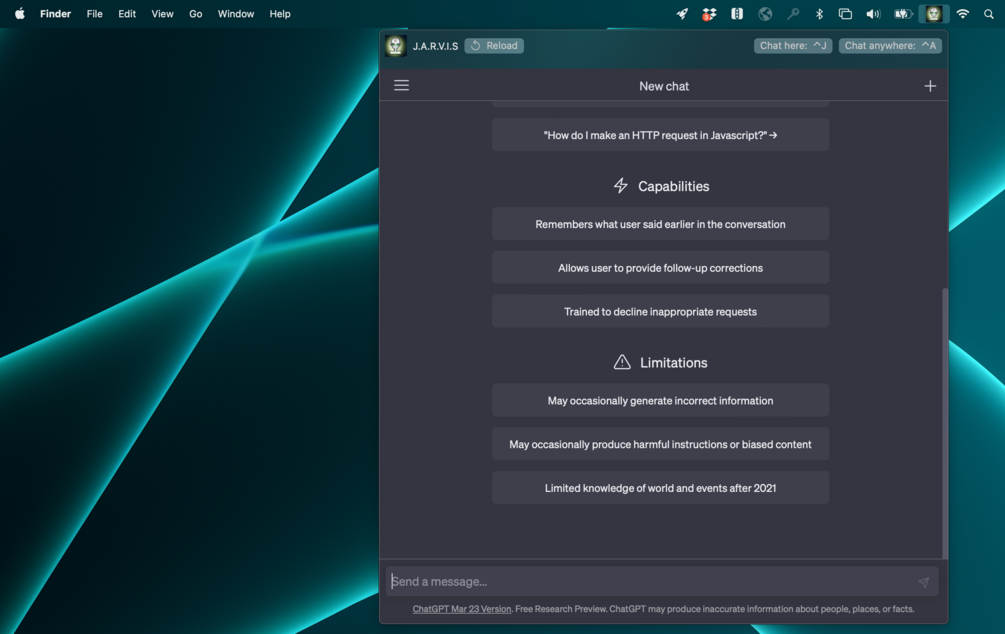Click the Limitations warning triangle icon
Screen dimensions: 1005x634
click(622, 362)
